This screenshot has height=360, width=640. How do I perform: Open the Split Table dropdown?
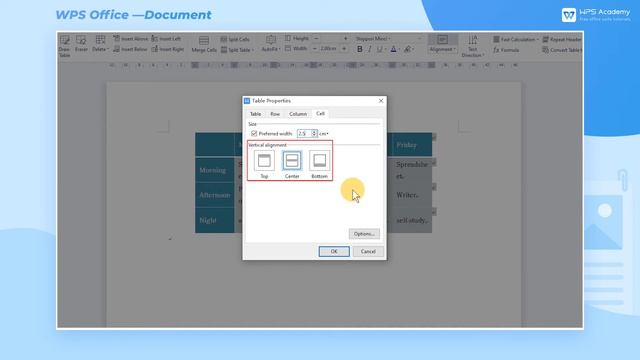click(237, 50)
